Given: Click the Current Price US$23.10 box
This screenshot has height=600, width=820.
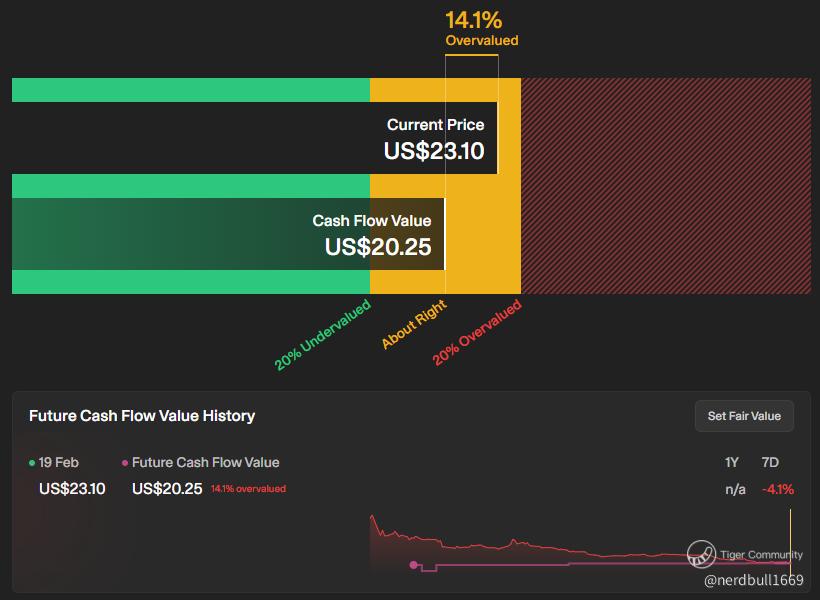Looking at the screenshot, I should tap(434, 139).
